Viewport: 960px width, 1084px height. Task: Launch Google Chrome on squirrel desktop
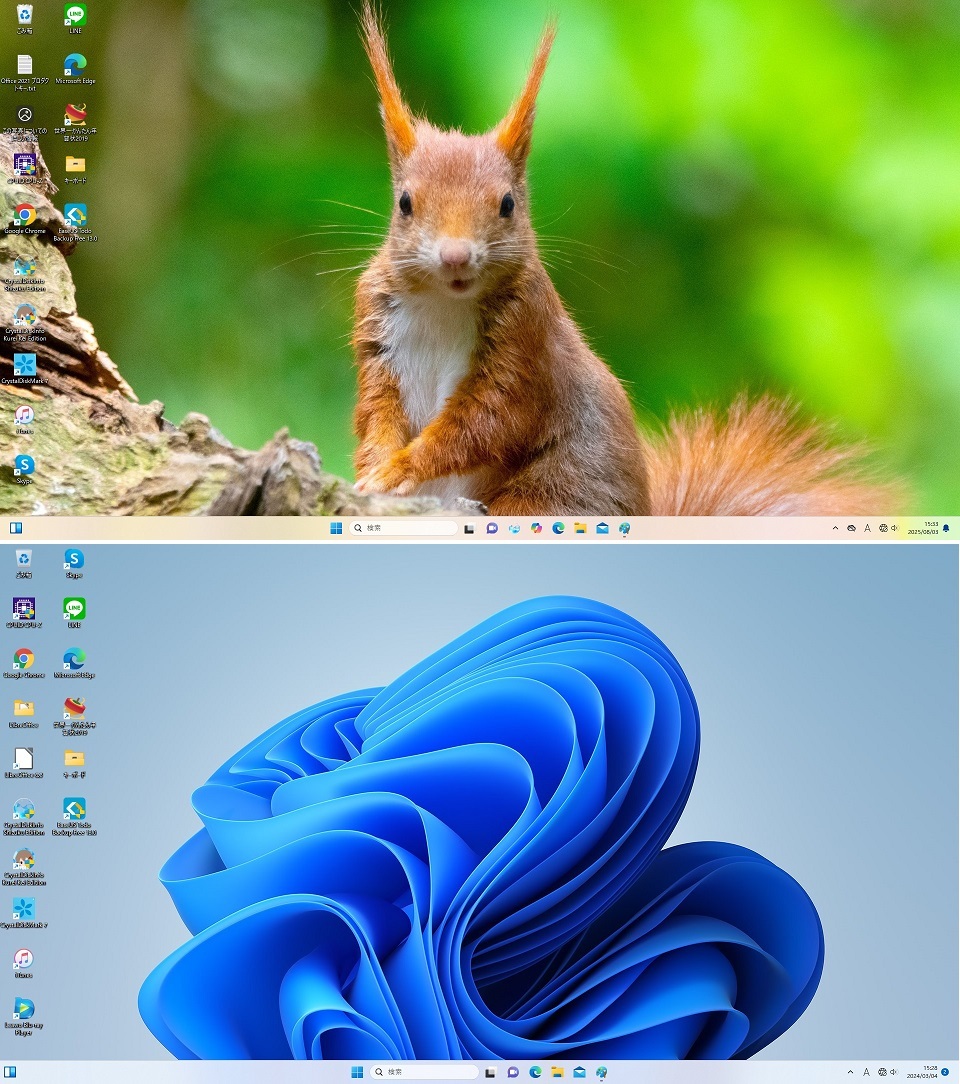pos(25,219)
